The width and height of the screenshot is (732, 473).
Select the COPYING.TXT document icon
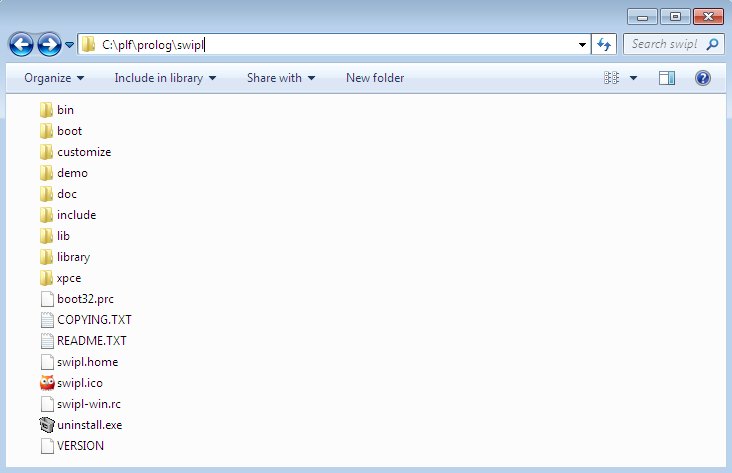point(47,320)
